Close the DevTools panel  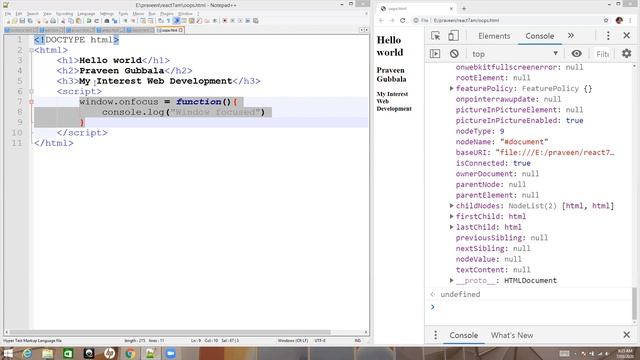(627, 36)
